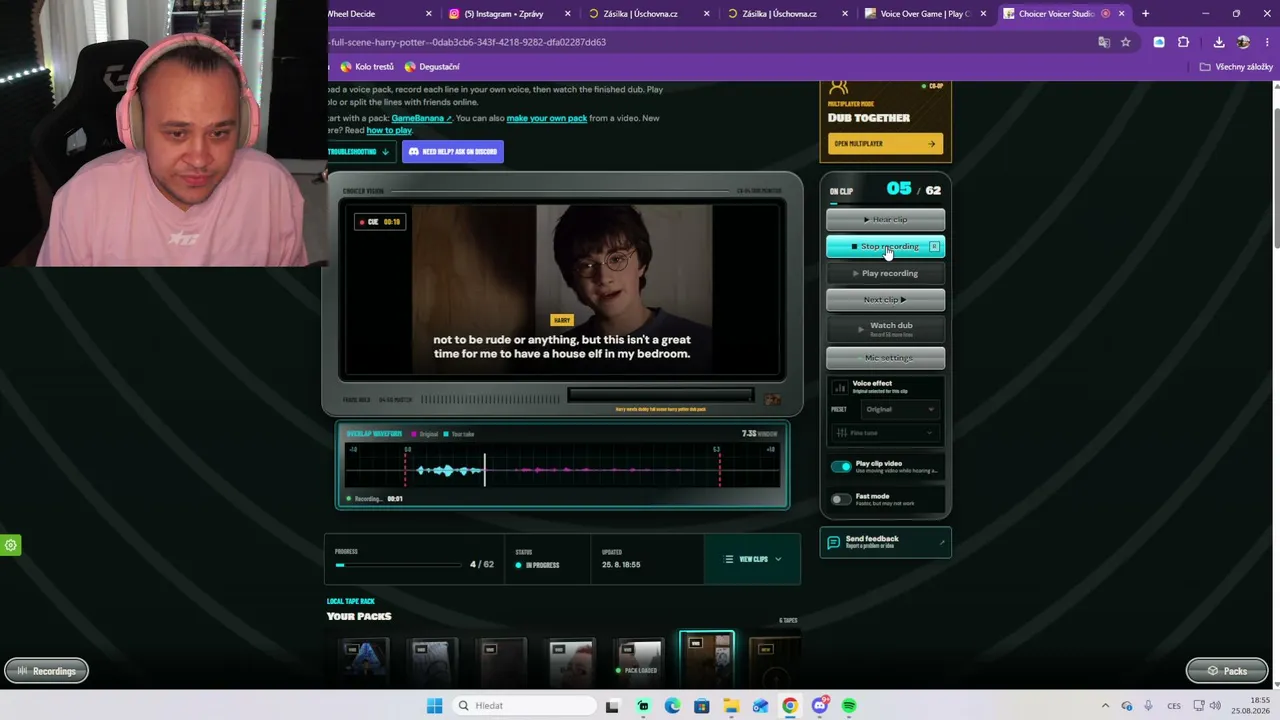Open Kolo trestů bookmark

click(367, 67)
